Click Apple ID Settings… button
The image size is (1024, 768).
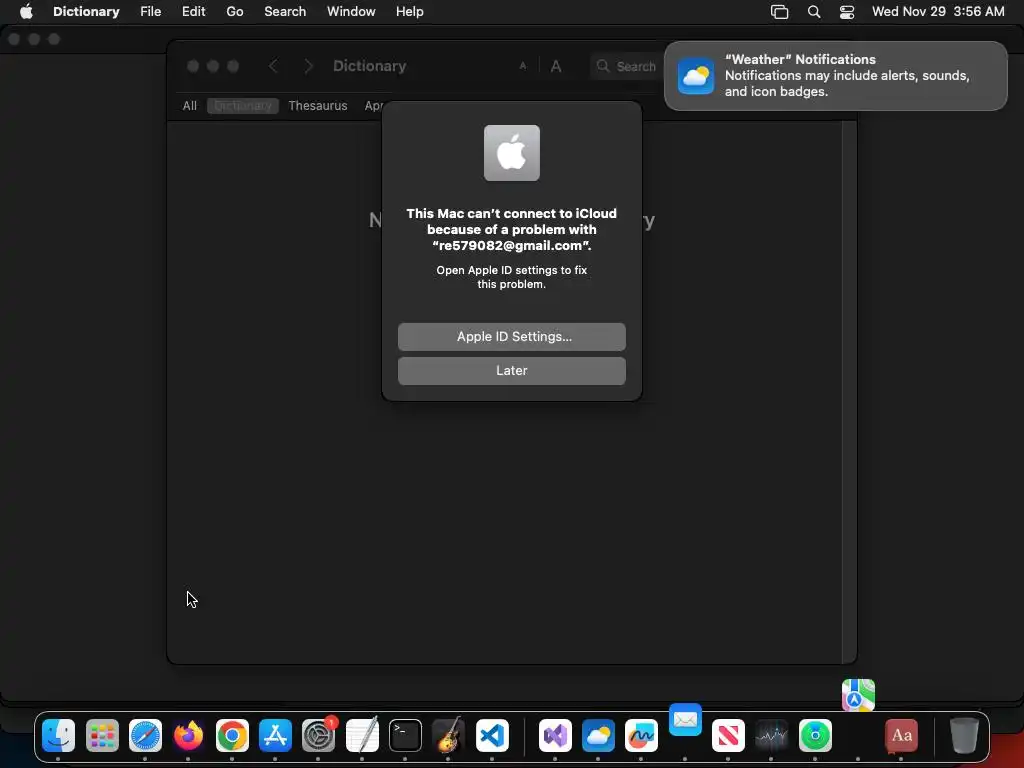point(511,337)
